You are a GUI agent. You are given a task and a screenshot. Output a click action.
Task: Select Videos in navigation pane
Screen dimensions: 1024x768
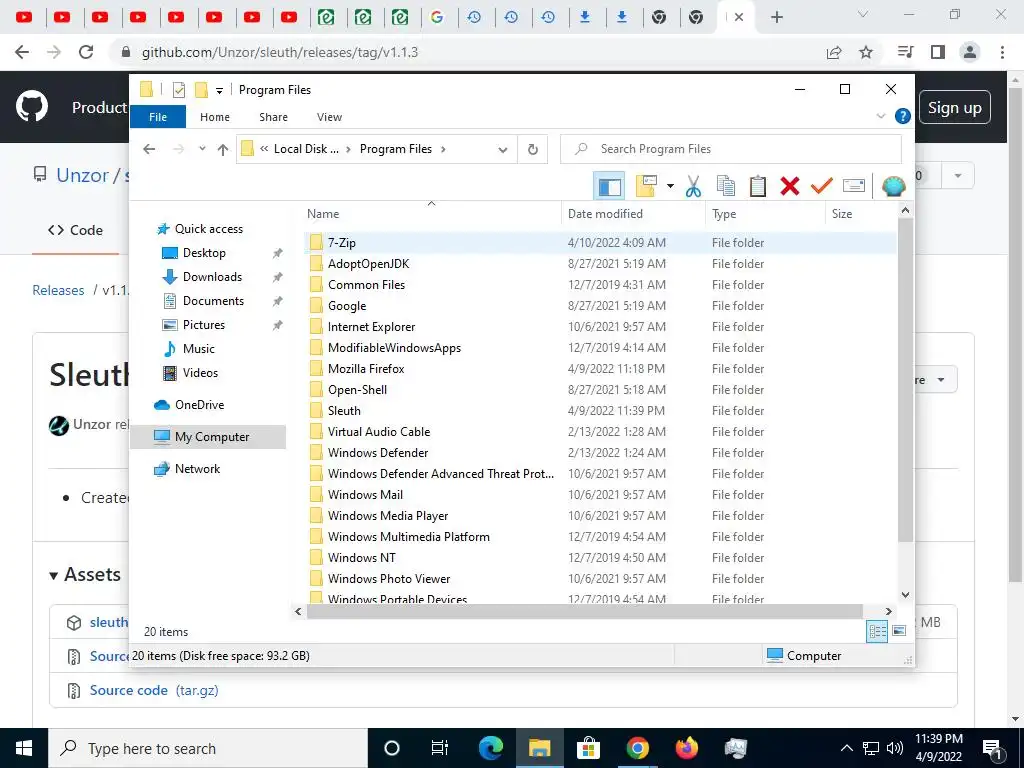200,373
